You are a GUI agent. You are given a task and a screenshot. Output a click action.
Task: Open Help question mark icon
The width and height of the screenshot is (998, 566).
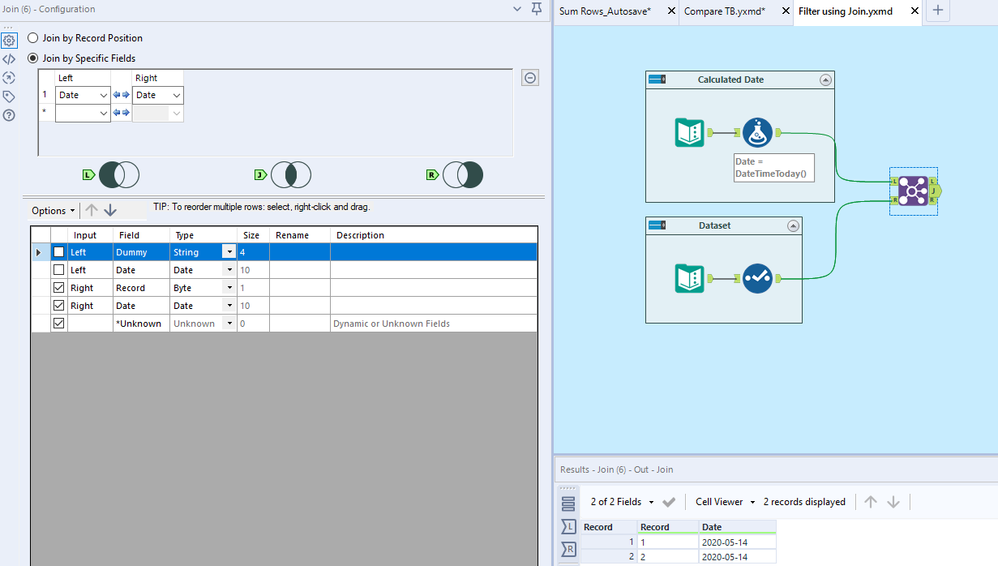[9, 115]
